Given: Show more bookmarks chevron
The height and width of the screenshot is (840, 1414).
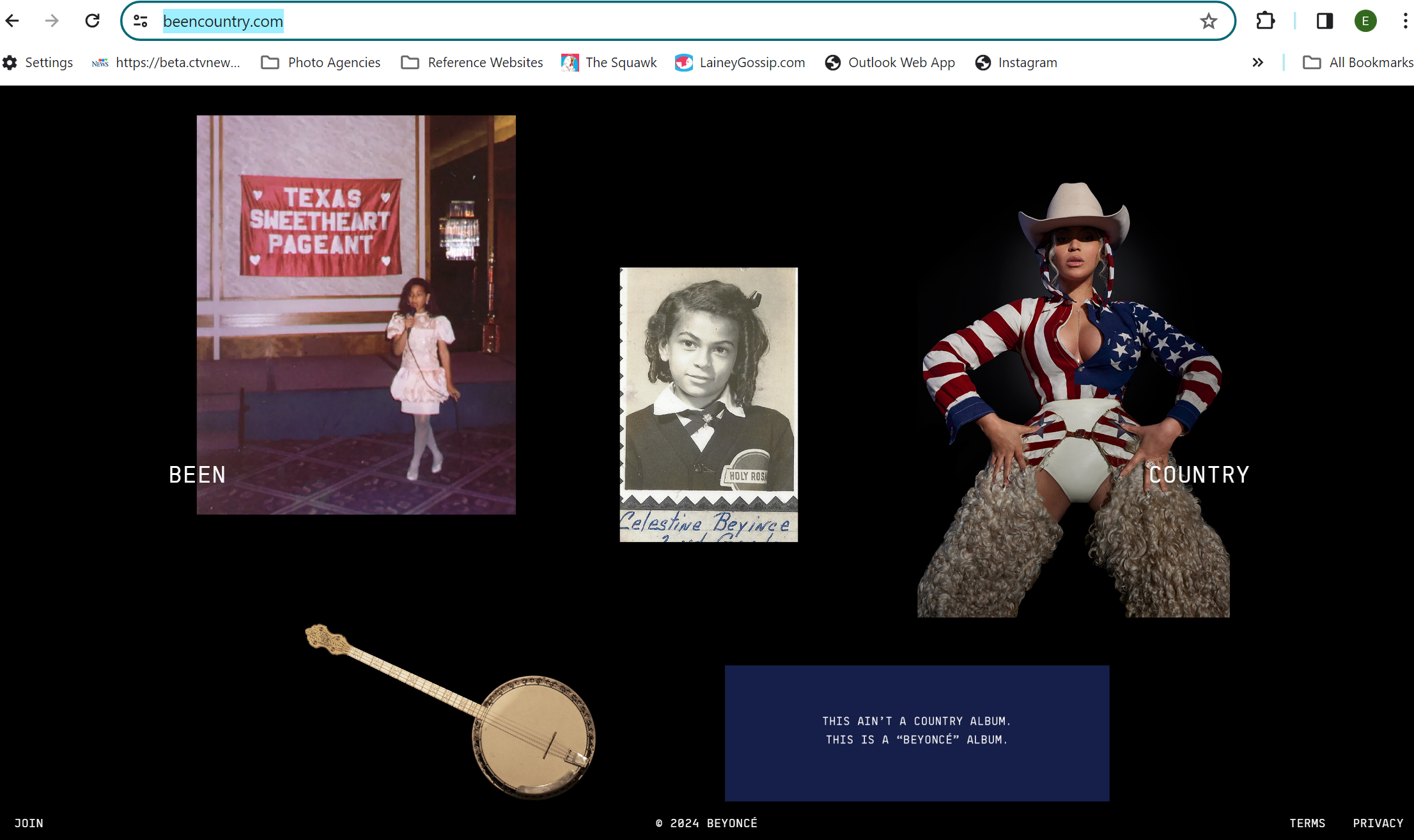Looking at the screenshot, I should coord(1257,63).
